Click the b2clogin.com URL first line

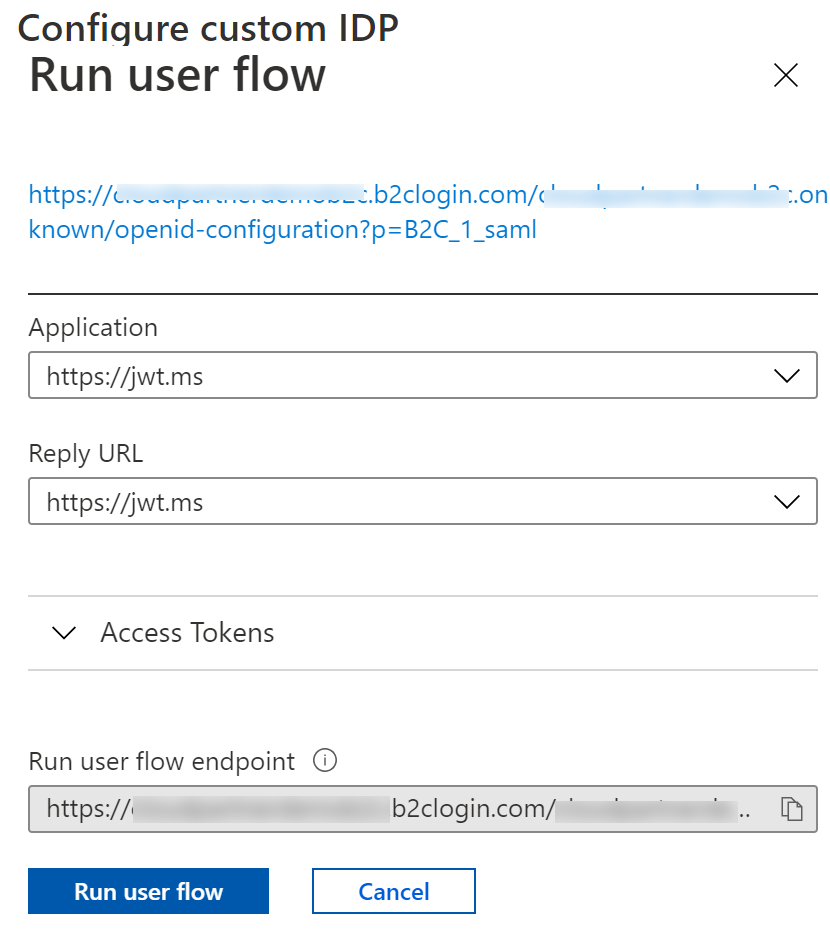428,194
